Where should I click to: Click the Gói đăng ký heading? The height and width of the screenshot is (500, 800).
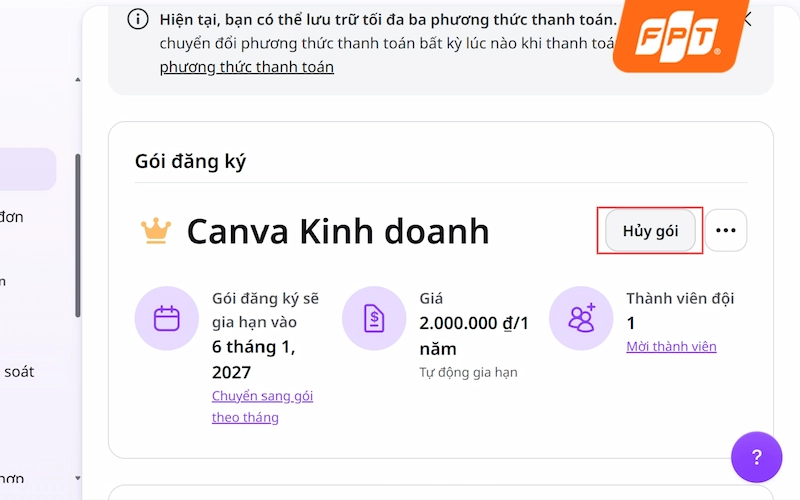190,161
